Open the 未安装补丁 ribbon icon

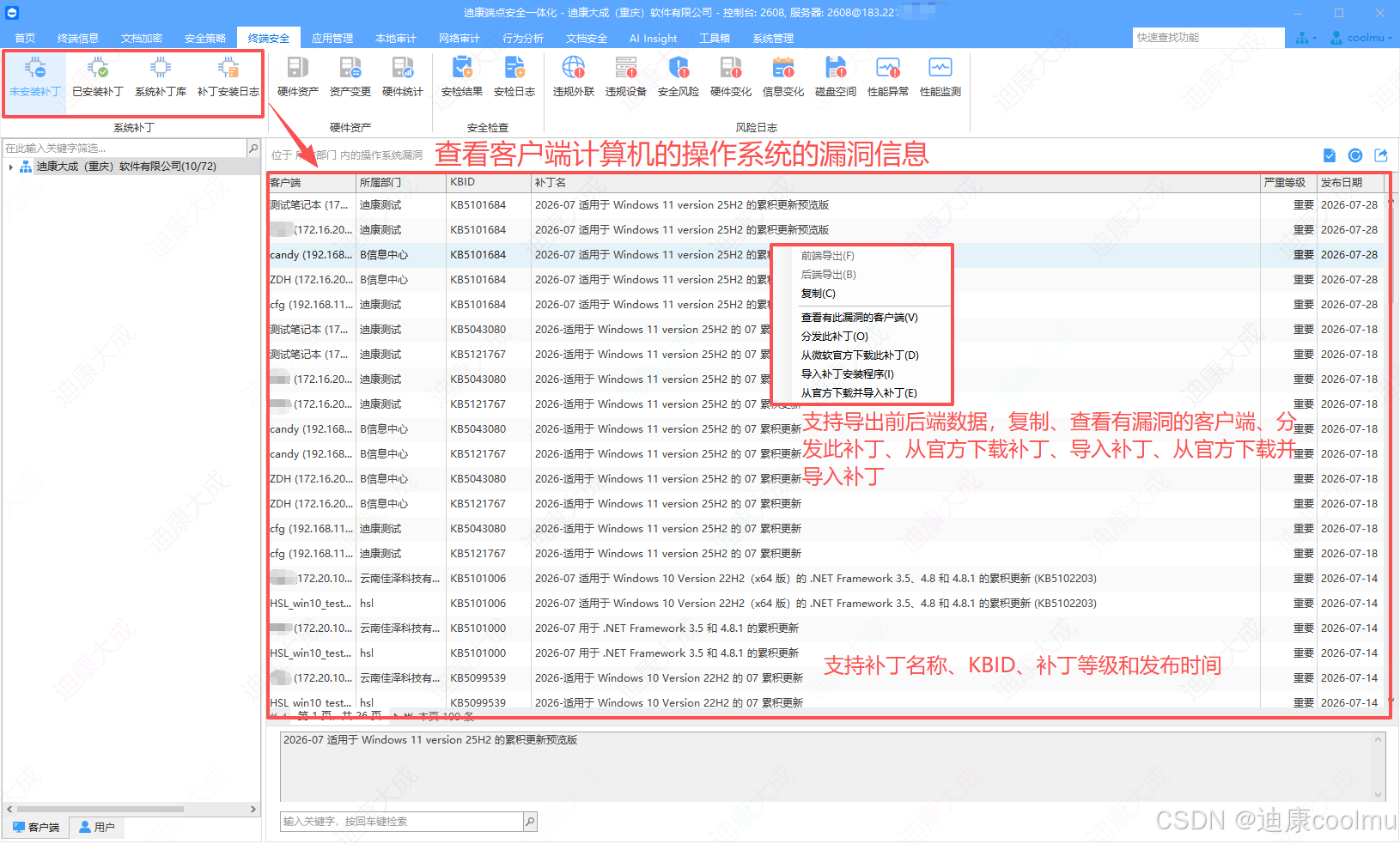[35, 76]
